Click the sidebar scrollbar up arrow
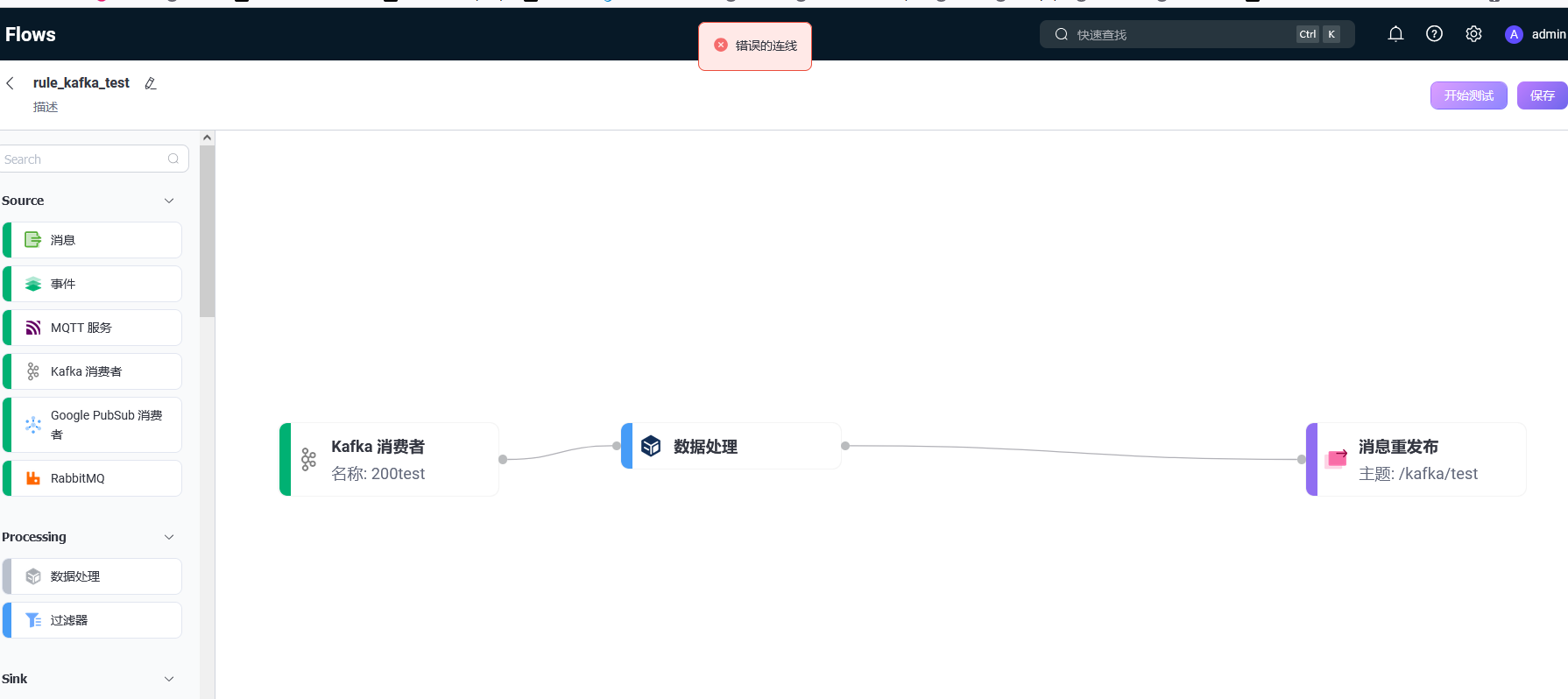Image resolution: width=1568 pixels, height=699 pixels. tap(207, 138)
